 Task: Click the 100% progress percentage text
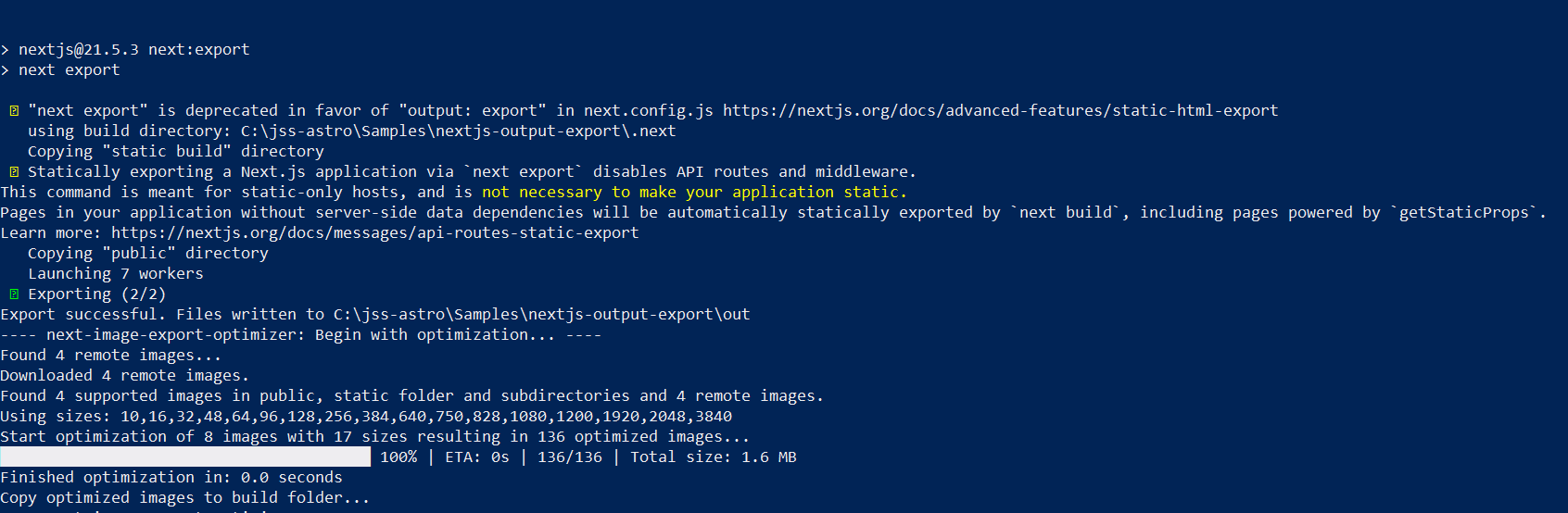tap(398, 457)
